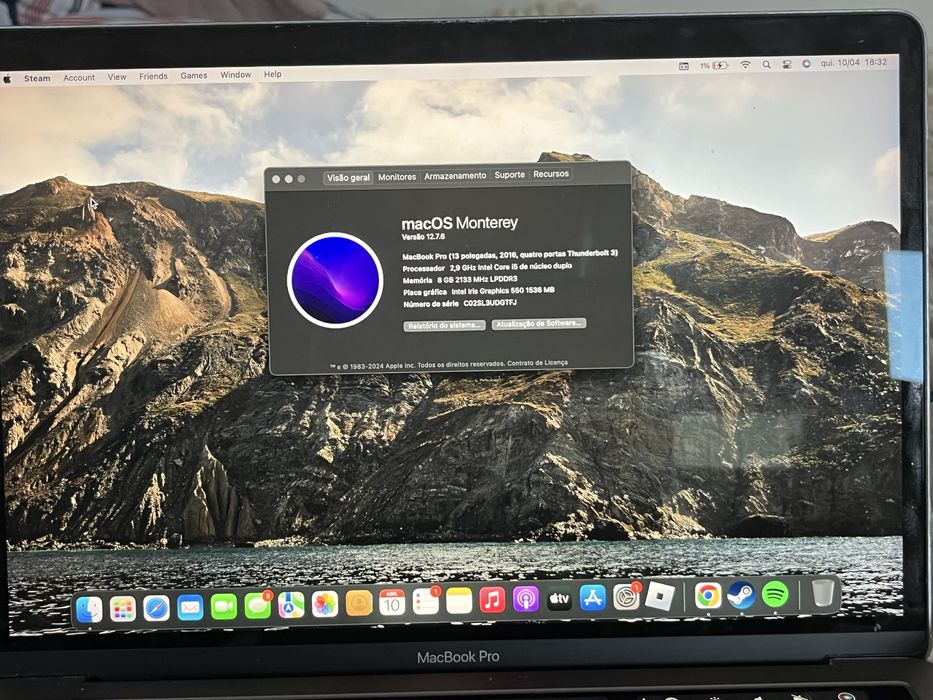
Task: Open Notes from the dock
Action: (459, 601)
